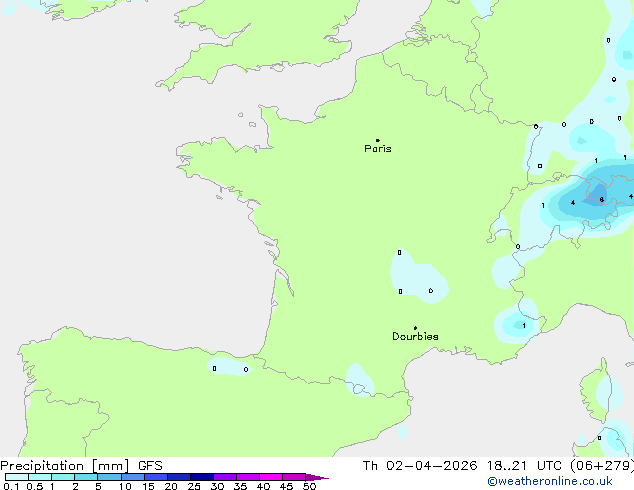This screenshot has width=634, height=490.
Task: Click the purple arrow tip above 50
Action: (317, 477)
